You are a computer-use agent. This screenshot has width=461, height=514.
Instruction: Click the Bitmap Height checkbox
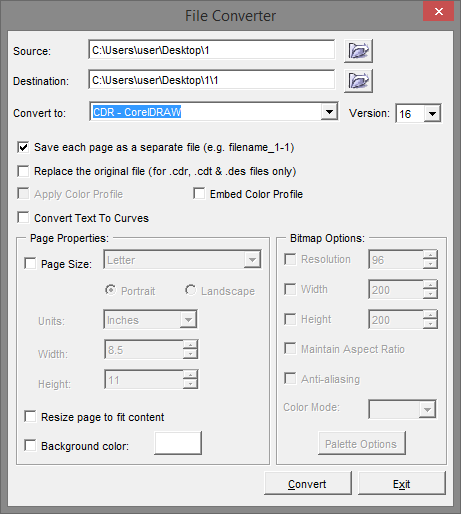[290, 319]
